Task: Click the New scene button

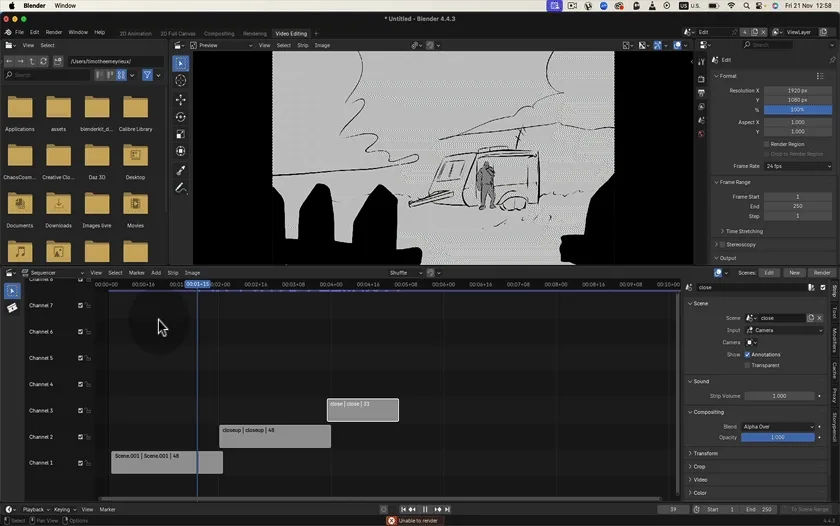Action: (x=795, y=273)
